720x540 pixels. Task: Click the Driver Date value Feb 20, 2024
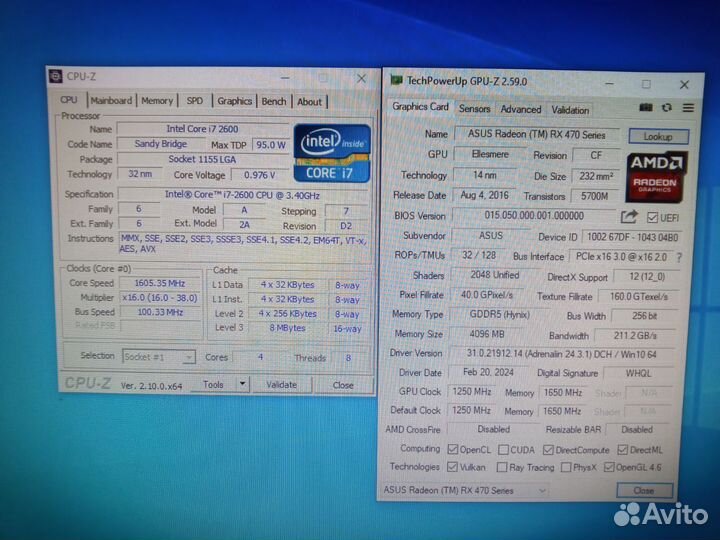488,372
